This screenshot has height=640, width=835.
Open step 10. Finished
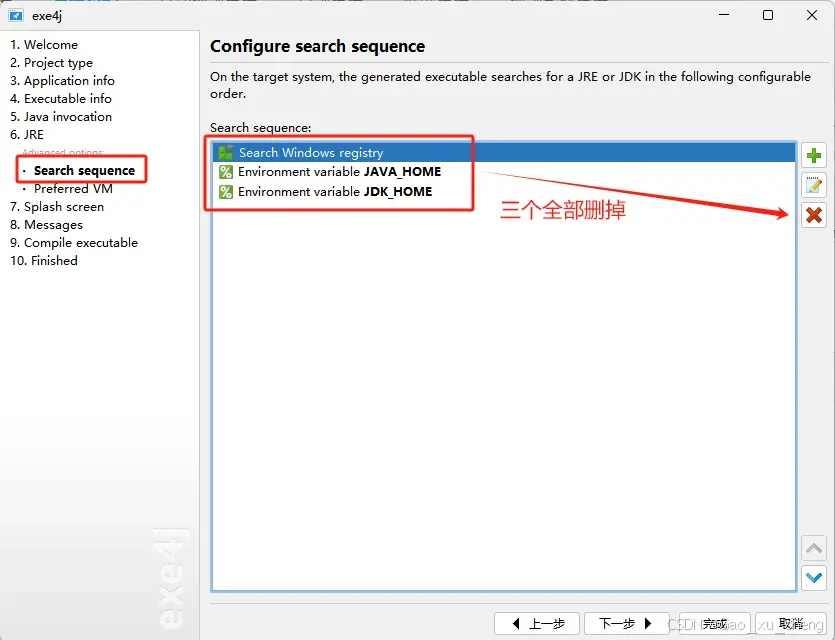[44, 261]
